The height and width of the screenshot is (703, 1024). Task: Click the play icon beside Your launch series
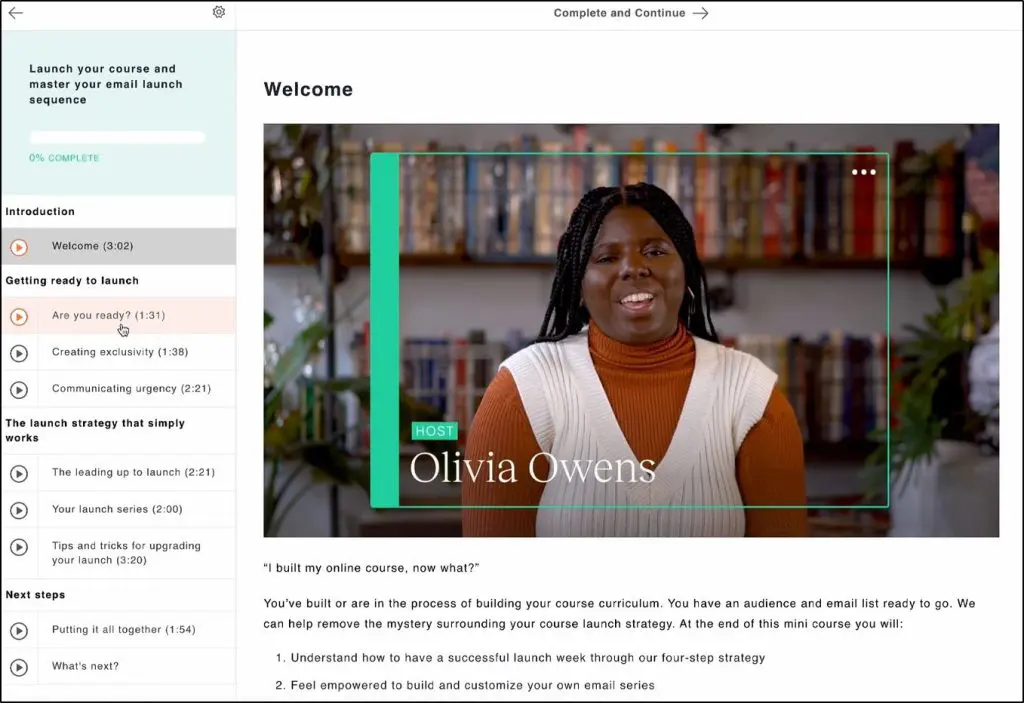[18, 509]
